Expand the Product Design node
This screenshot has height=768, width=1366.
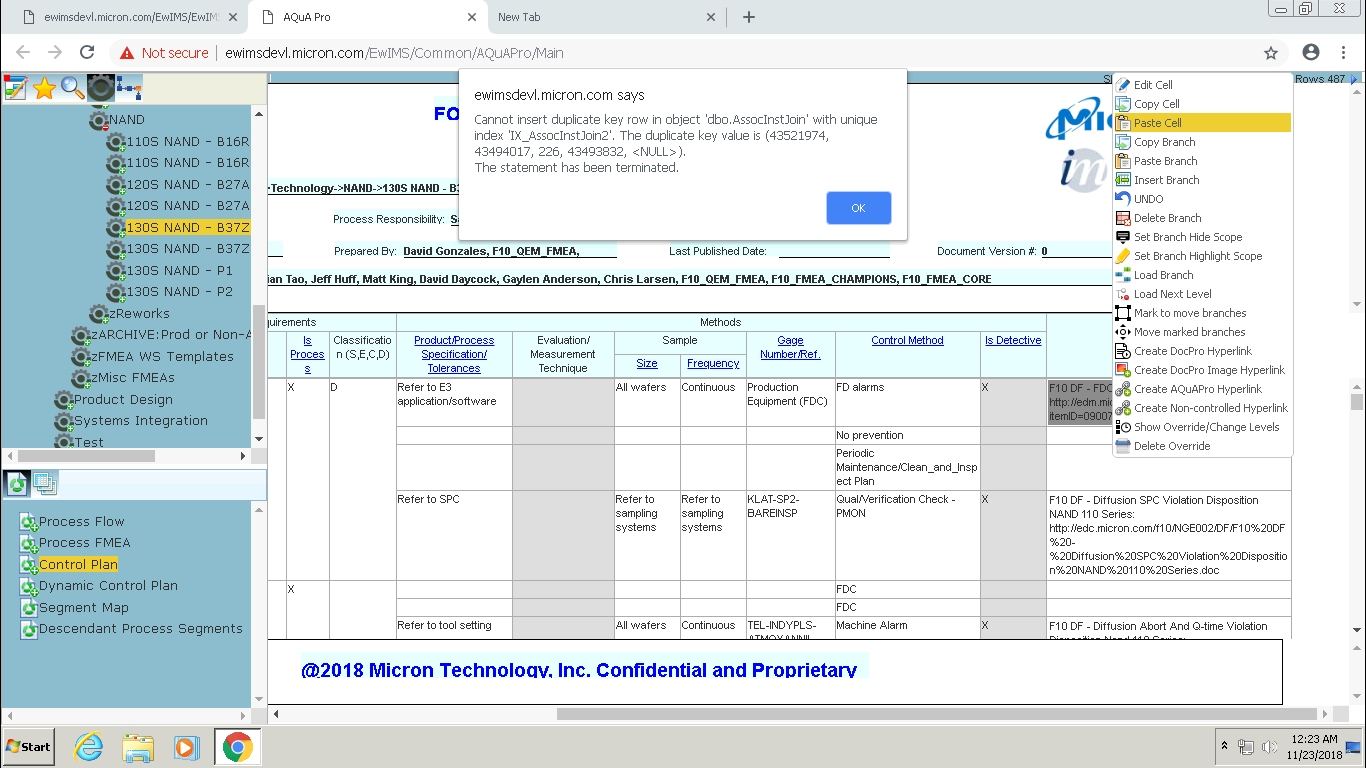[64, 400]
